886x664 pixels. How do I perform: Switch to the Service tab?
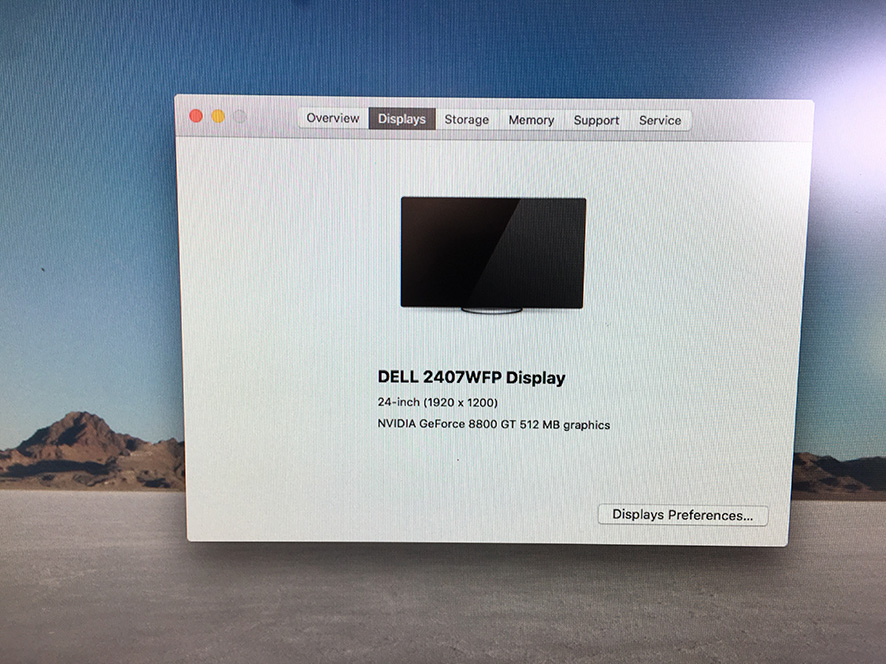[x=660, y=120]
